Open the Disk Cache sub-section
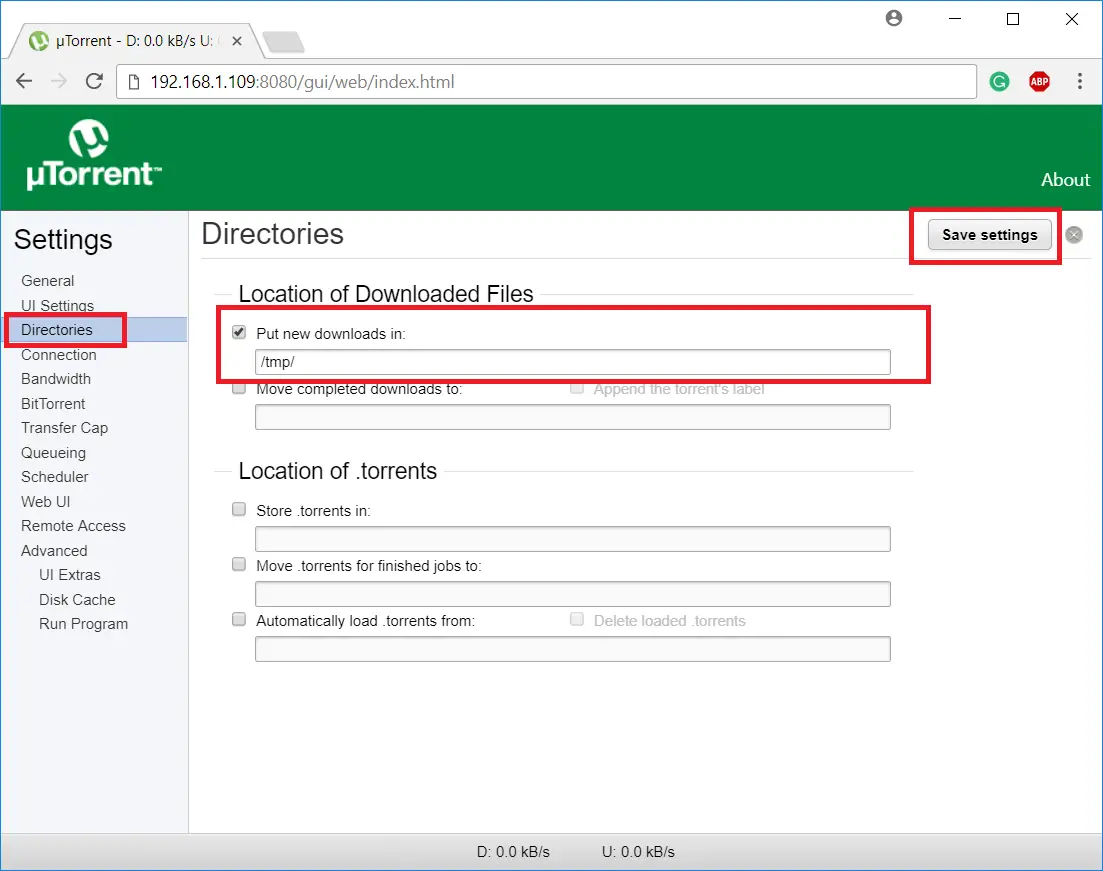 (77, 600)
